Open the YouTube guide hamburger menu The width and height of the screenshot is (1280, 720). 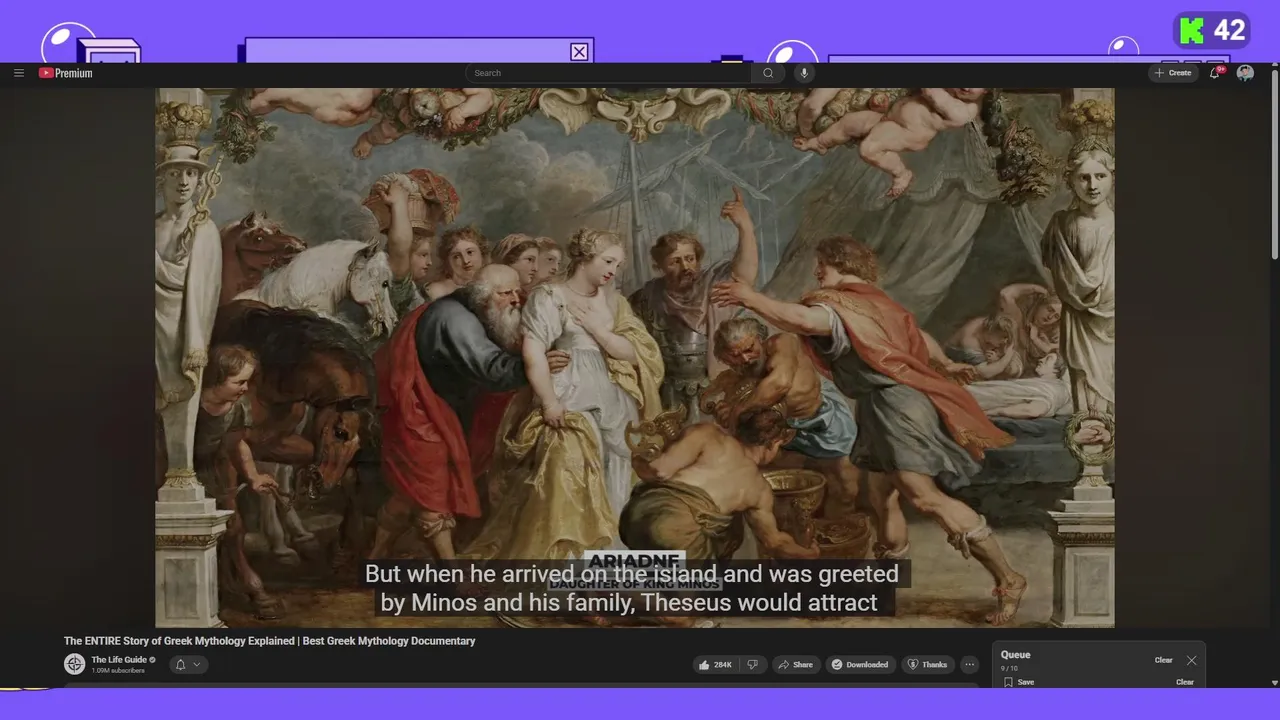[18, 73]
